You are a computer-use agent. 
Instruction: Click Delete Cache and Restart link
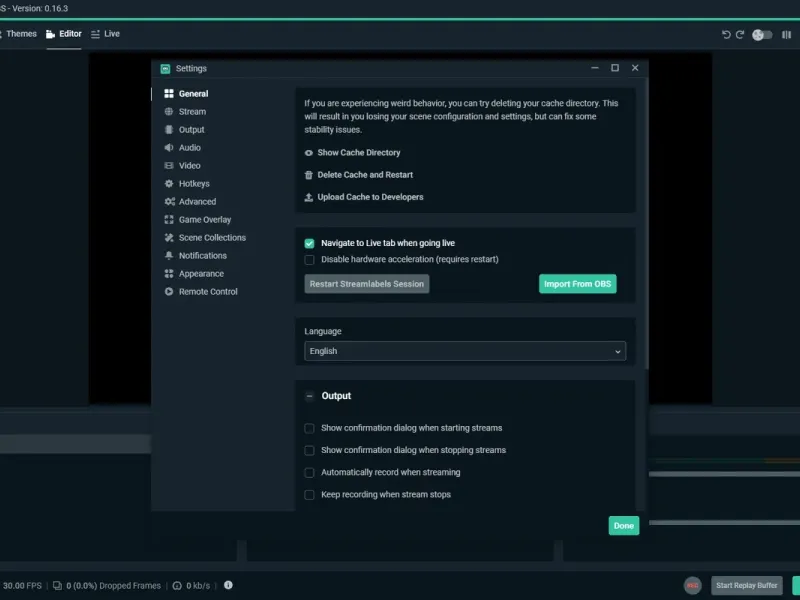click(x=365, y=174)
